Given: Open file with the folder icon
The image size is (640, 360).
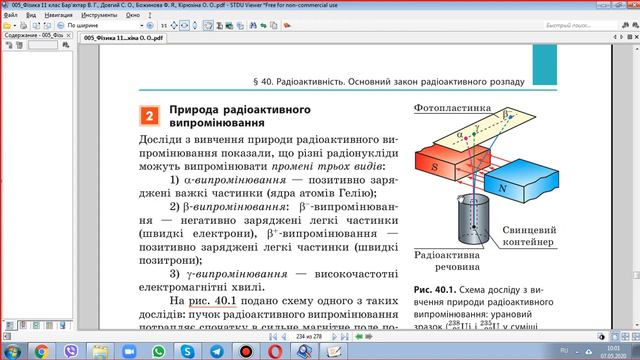Looking at the screenshot, I should pos(7,26).
